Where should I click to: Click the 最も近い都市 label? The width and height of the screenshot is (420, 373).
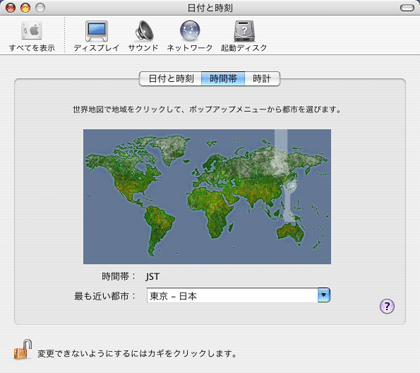105,296
